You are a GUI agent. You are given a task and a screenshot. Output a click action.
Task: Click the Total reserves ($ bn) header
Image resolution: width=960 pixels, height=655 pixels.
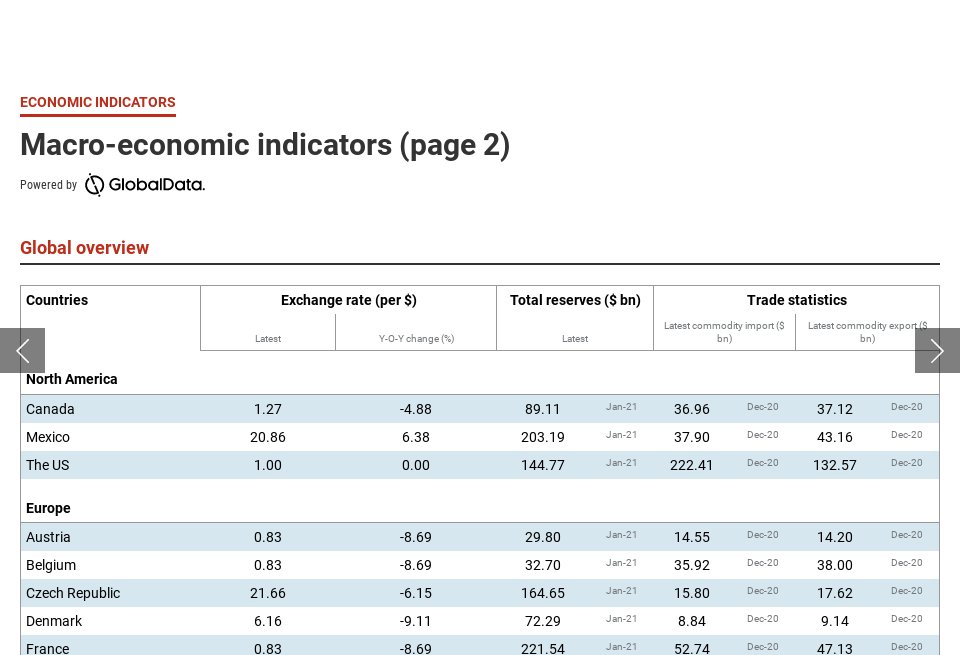575,300
